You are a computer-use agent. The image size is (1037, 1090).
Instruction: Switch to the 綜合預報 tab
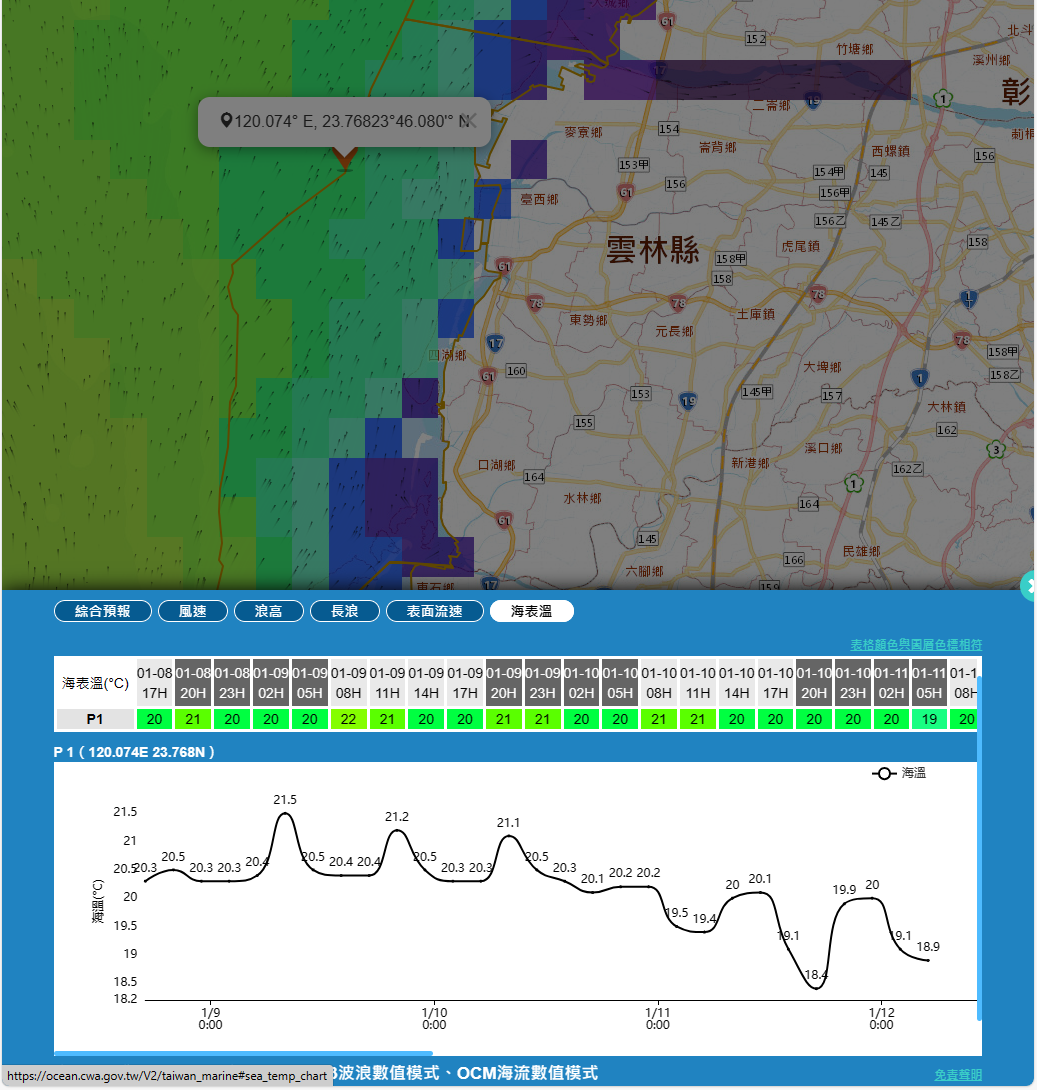[x=103, y=611]
